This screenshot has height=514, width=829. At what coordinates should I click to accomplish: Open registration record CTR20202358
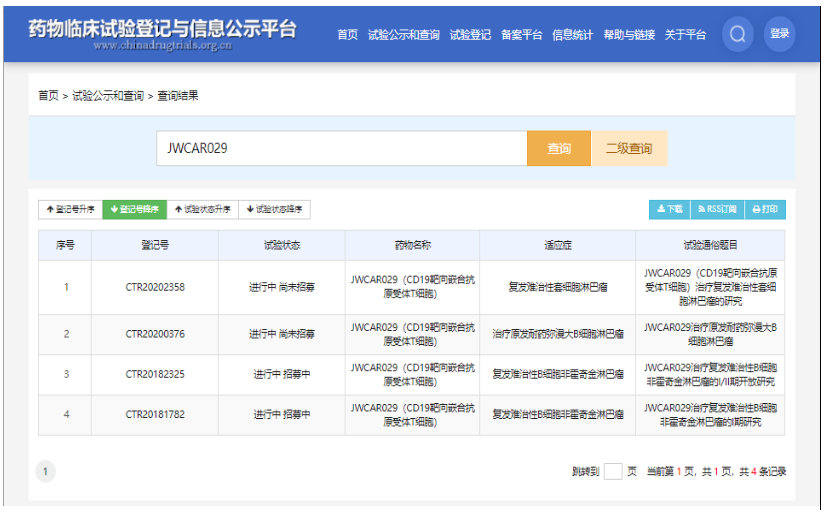[x=155, y=288]
